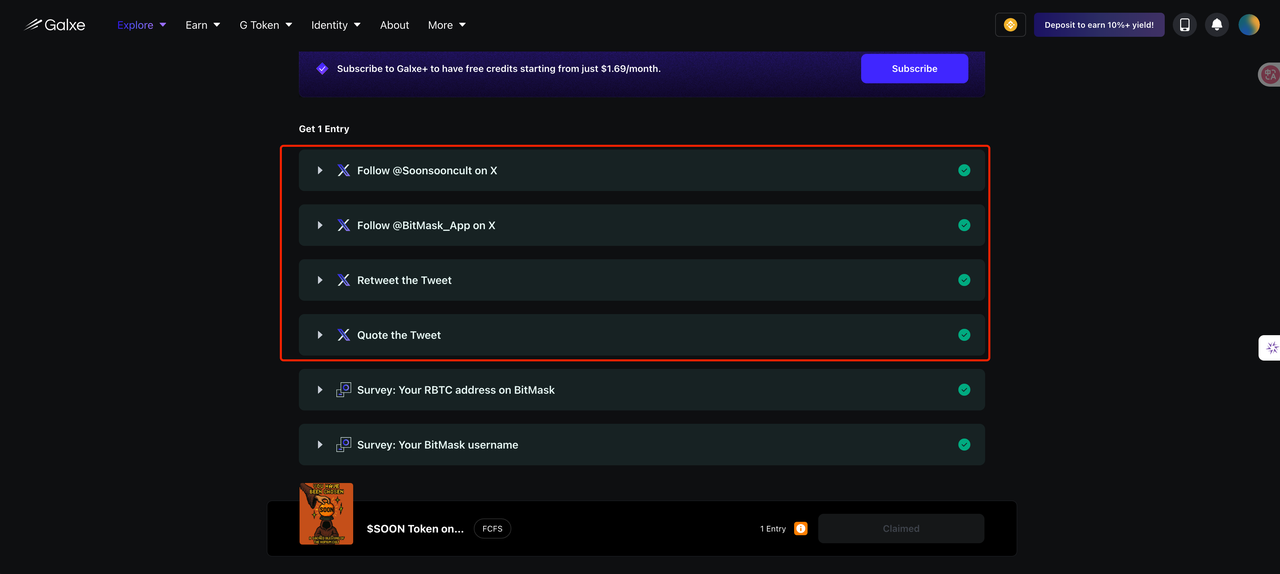Click the round red extension icon at right edge
The image size is (1280, 574).
(1270, 74)
